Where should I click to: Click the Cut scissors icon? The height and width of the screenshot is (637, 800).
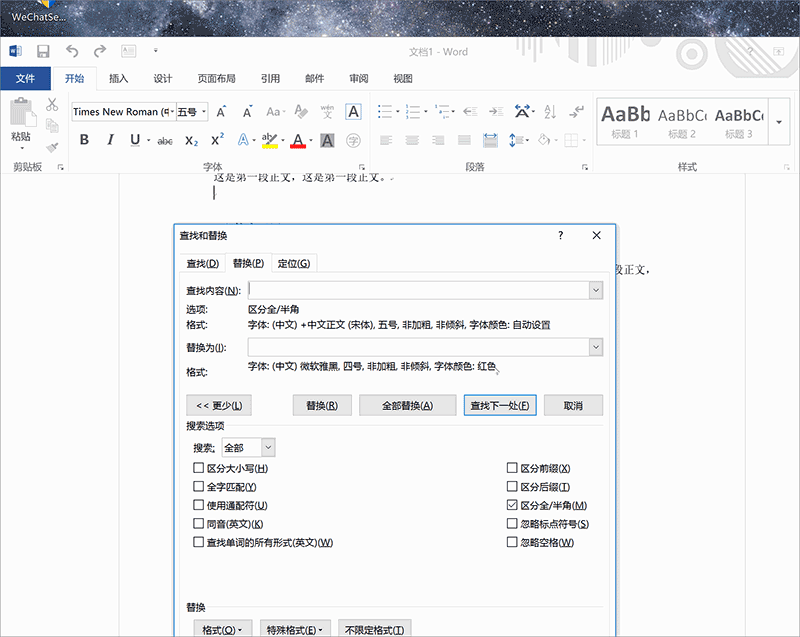[x=52, y=105]
